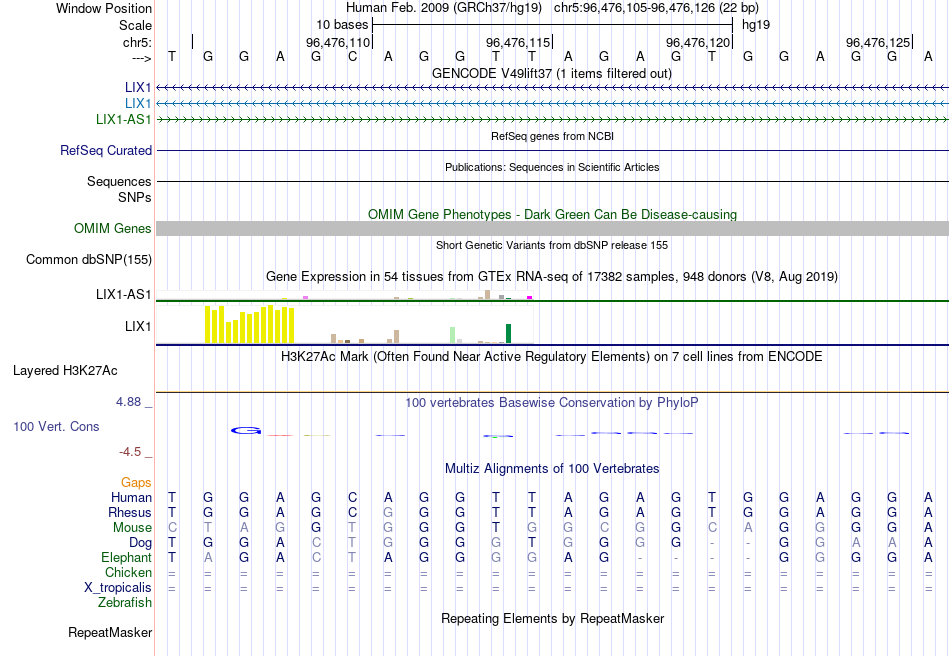
Task: Click the 100 Vert. Cons track label
Action: (x=56, y=426)
